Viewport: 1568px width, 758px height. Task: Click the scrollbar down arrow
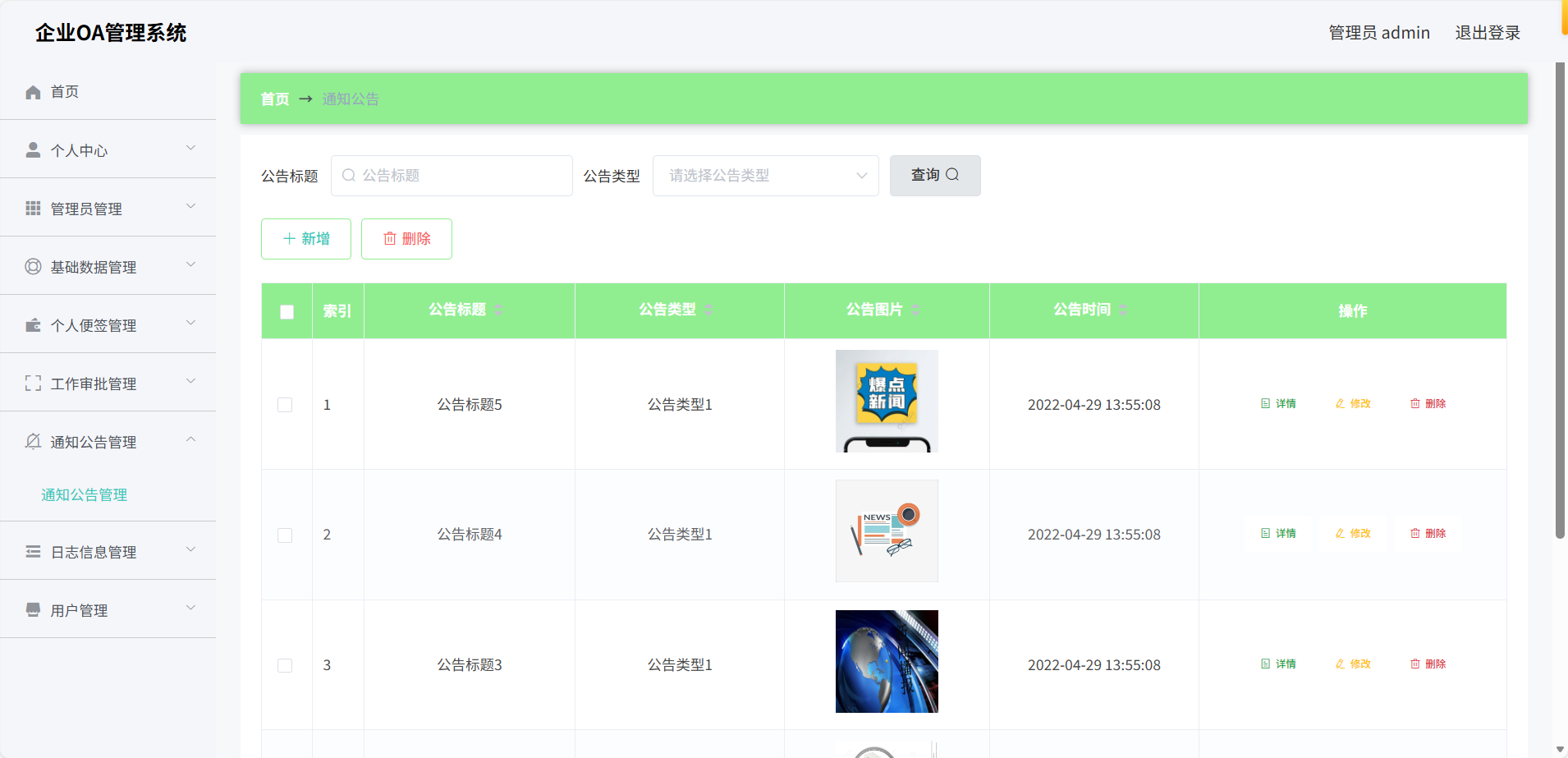[1560, 749]
